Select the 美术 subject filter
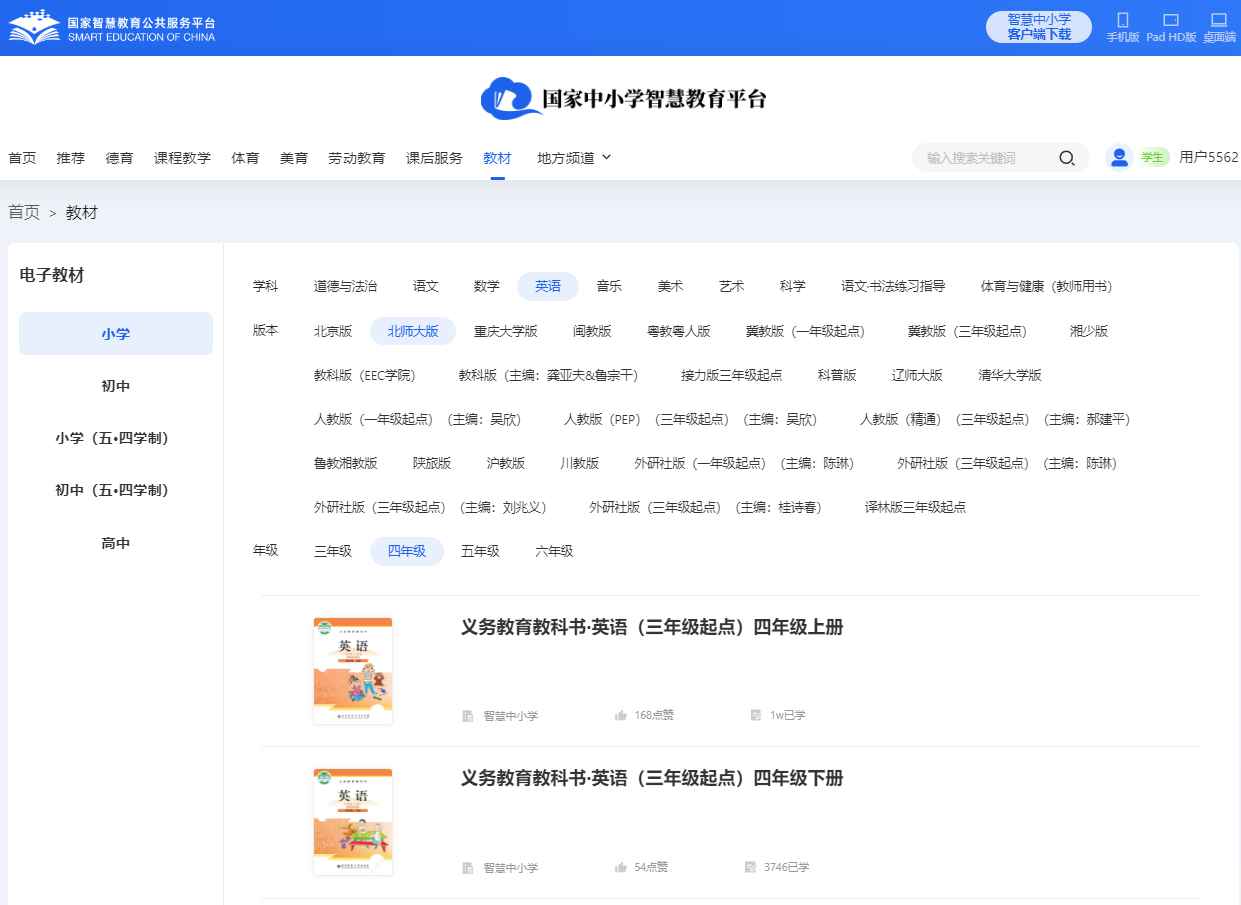The height and width of the screenshot is (905, 1241). [670, 286]
